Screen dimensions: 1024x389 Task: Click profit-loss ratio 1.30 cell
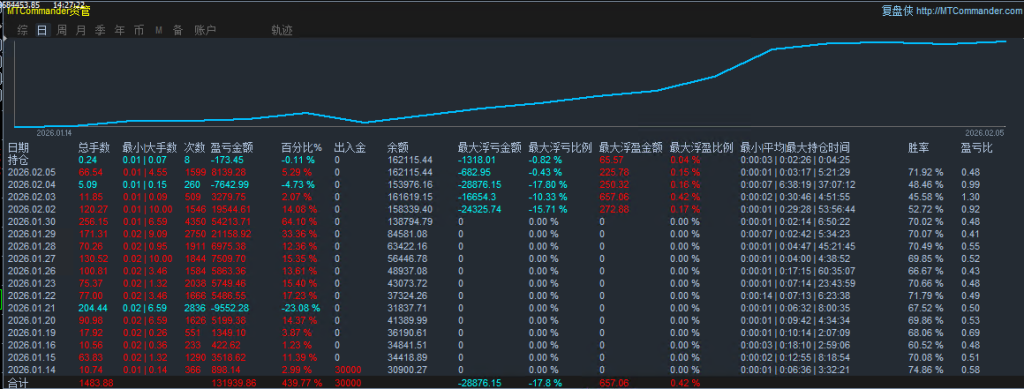(x=970, y=197)
